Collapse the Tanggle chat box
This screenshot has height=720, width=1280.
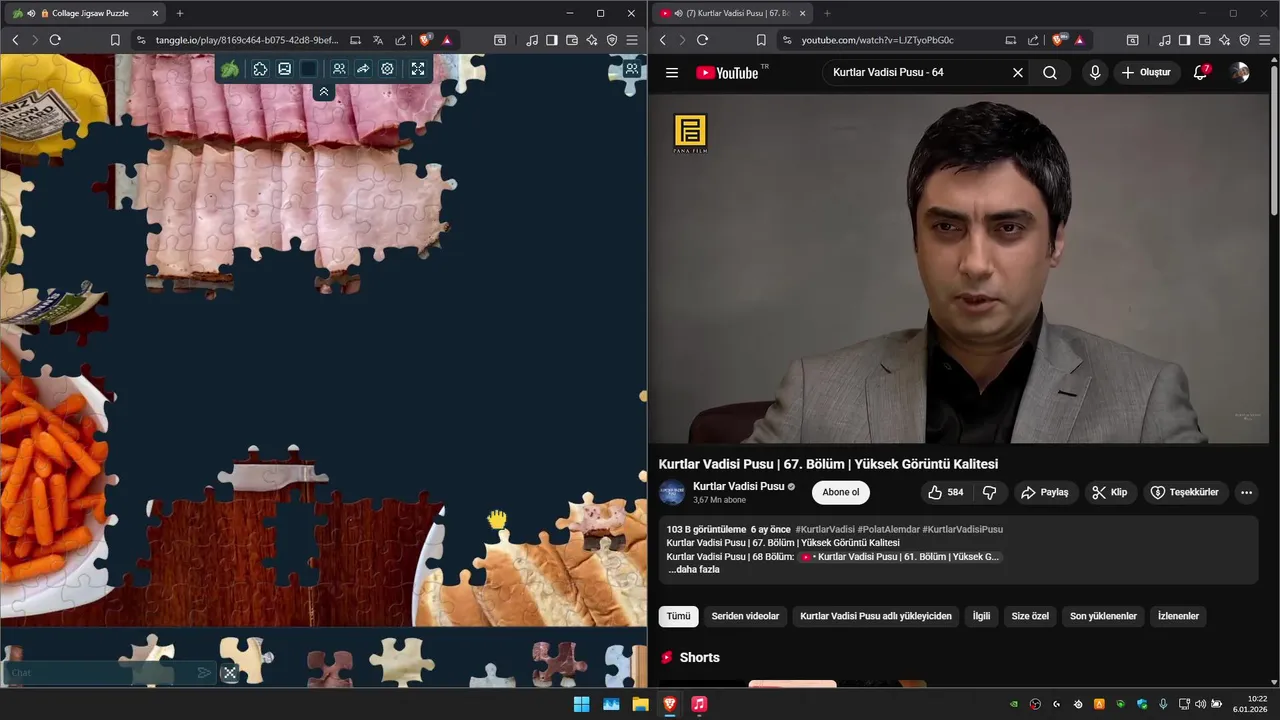tap(230, 673)
